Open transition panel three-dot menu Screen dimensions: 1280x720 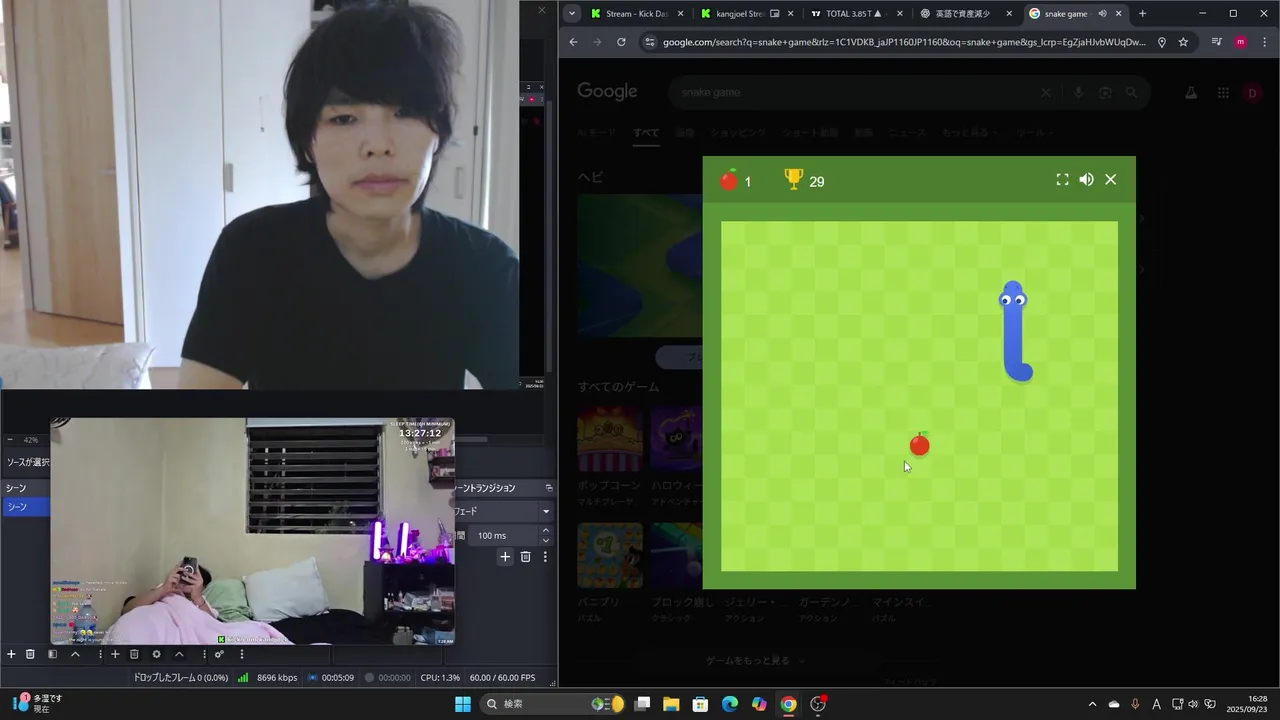pos(545,557)
